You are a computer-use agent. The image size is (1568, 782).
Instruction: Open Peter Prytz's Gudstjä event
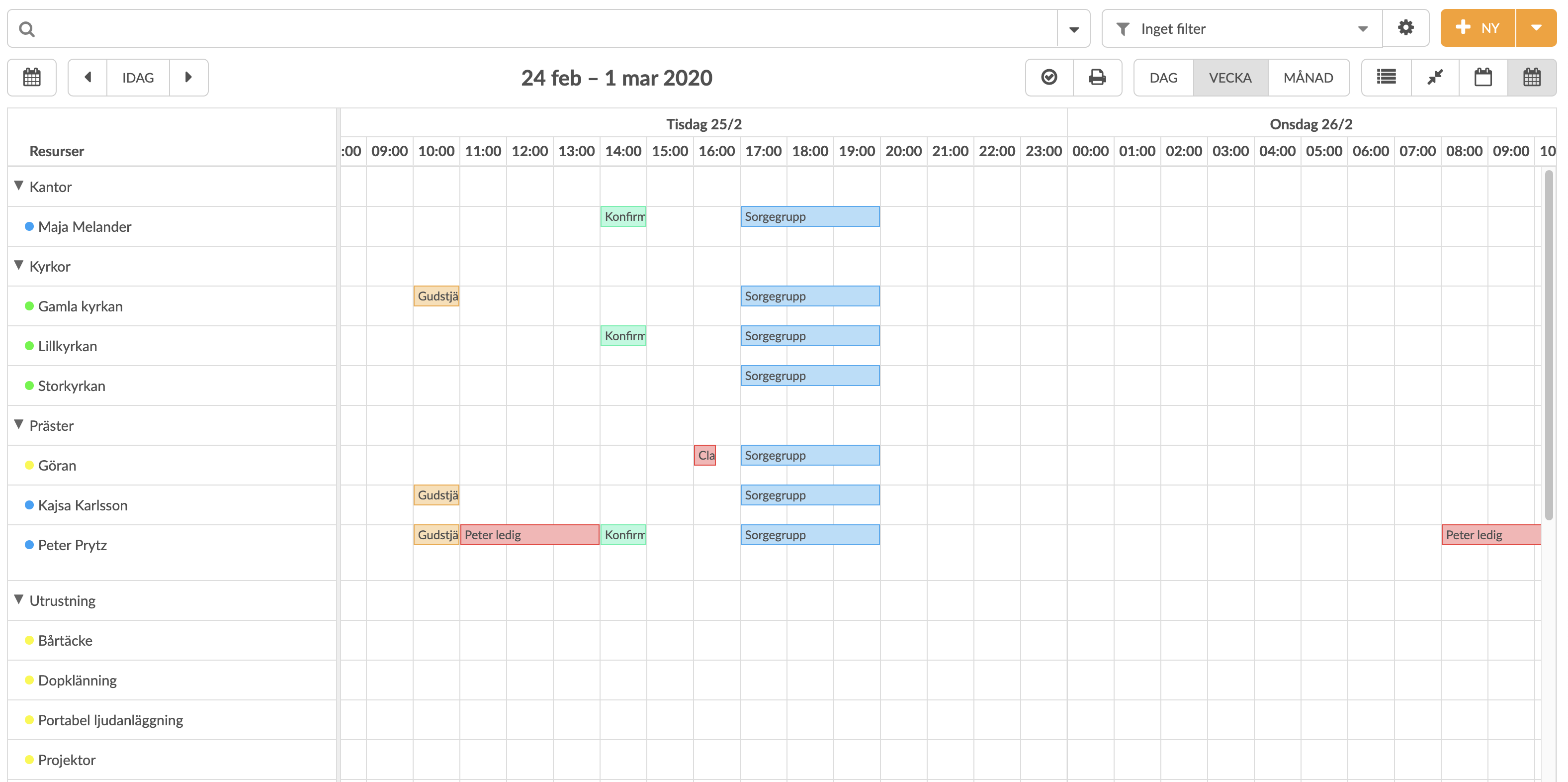pos(436,535)
